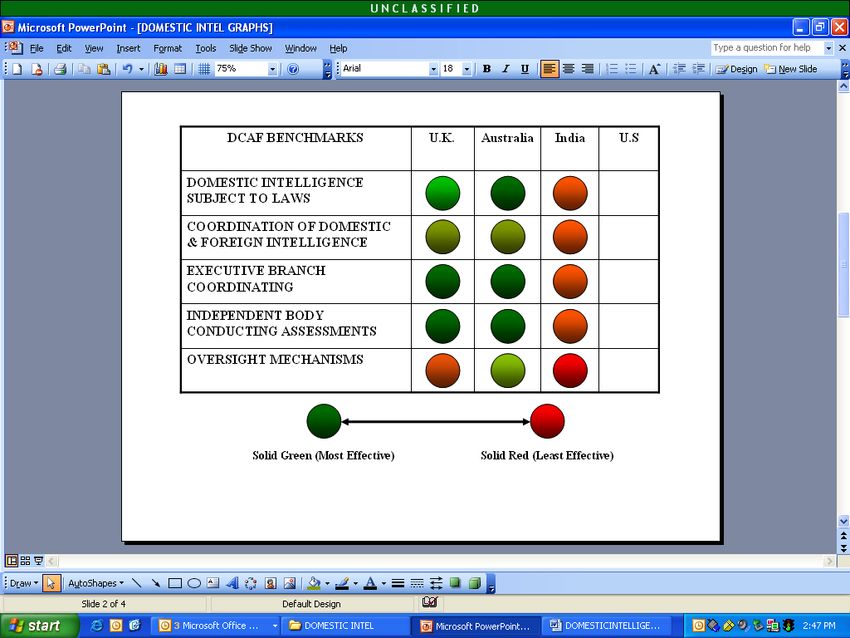The height and width of the screenshot is (638, 850).
Task: Click the spelling status book icon
Action: [x=429, y=602]
